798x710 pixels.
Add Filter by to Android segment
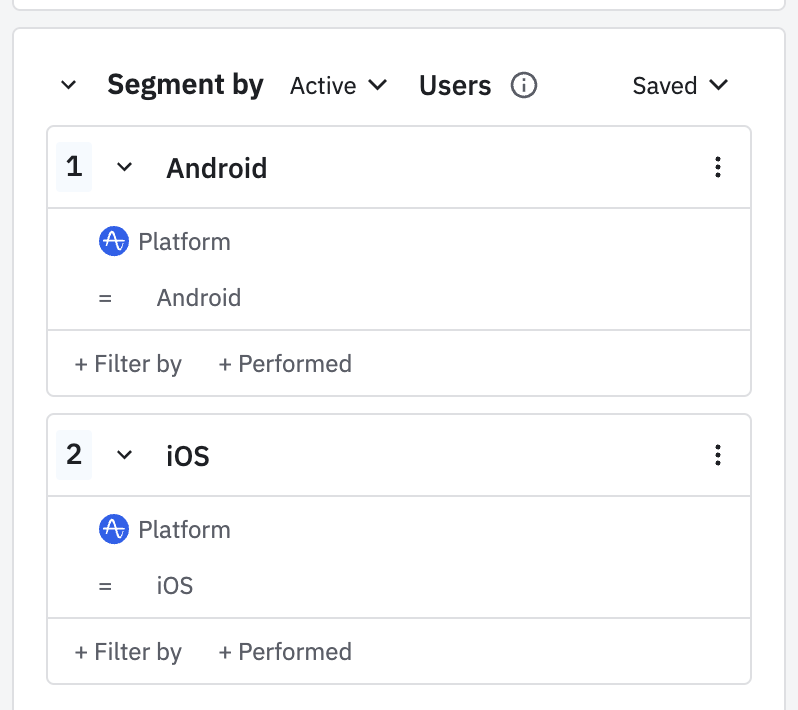pos(128,364)
